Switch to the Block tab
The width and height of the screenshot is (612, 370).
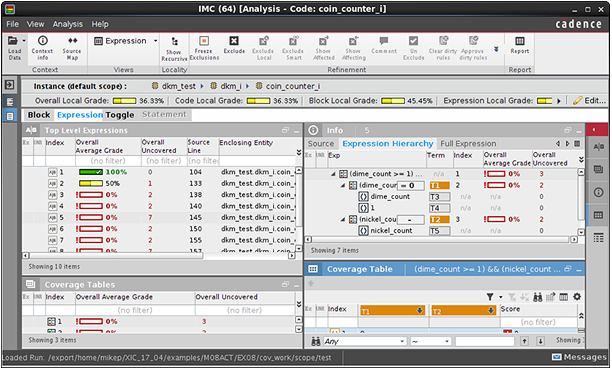point(39,115)
